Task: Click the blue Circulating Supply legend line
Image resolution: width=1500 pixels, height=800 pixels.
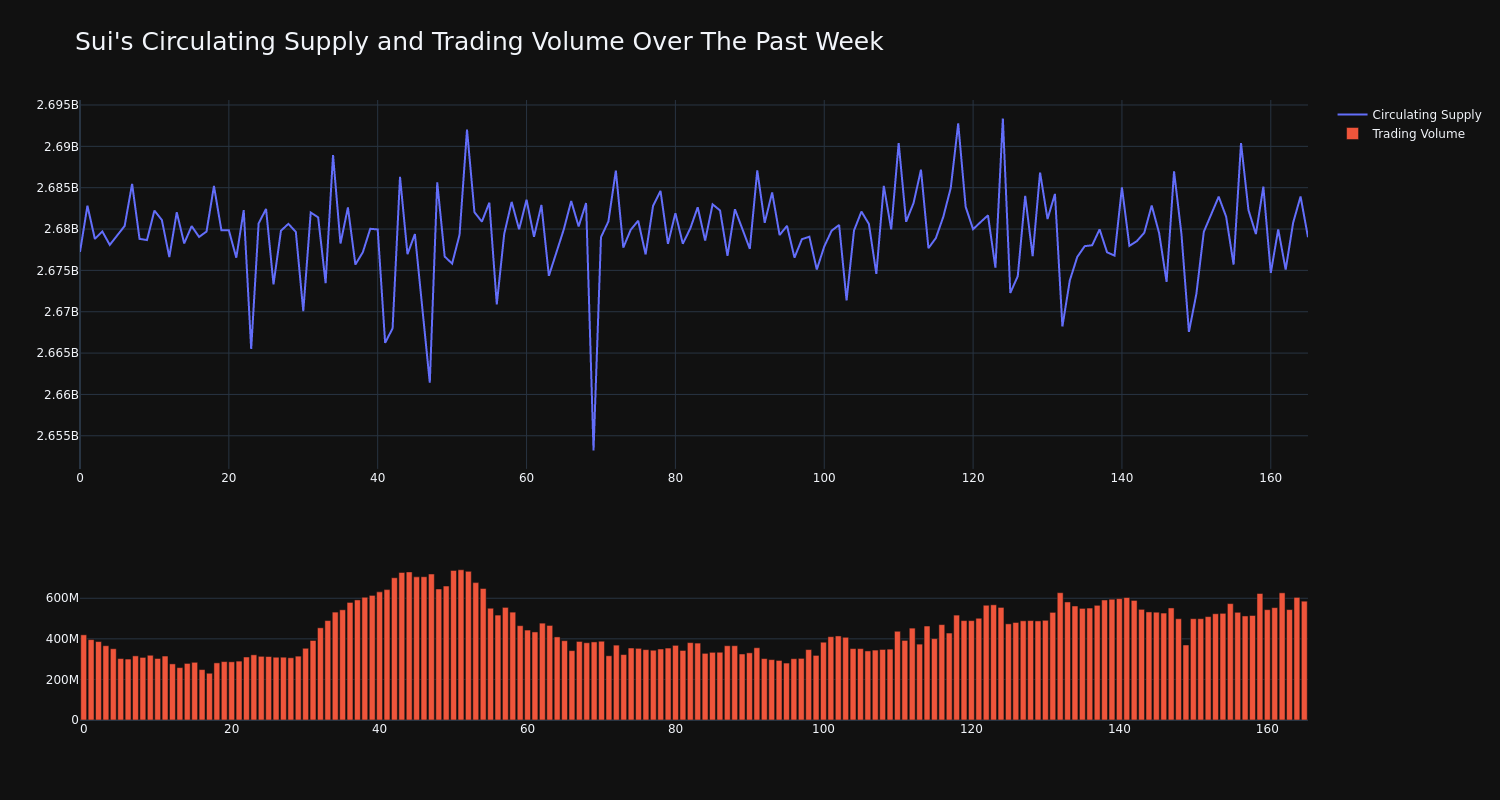Action: pyautogui.click(x=1352, y=115)
